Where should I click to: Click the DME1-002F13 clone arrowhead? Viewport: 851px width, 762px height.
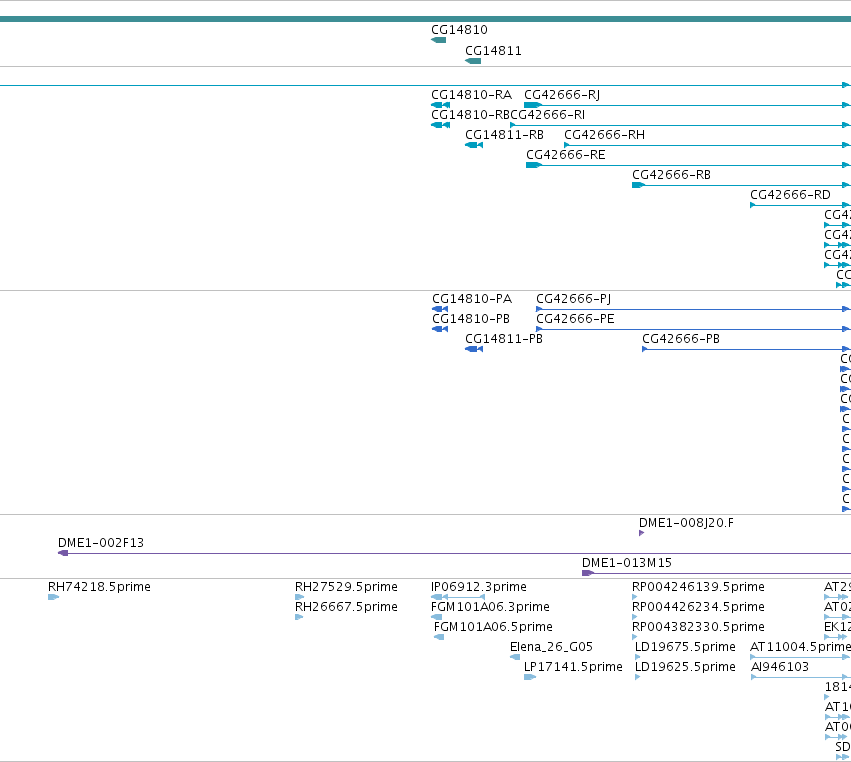pos(63,553)
